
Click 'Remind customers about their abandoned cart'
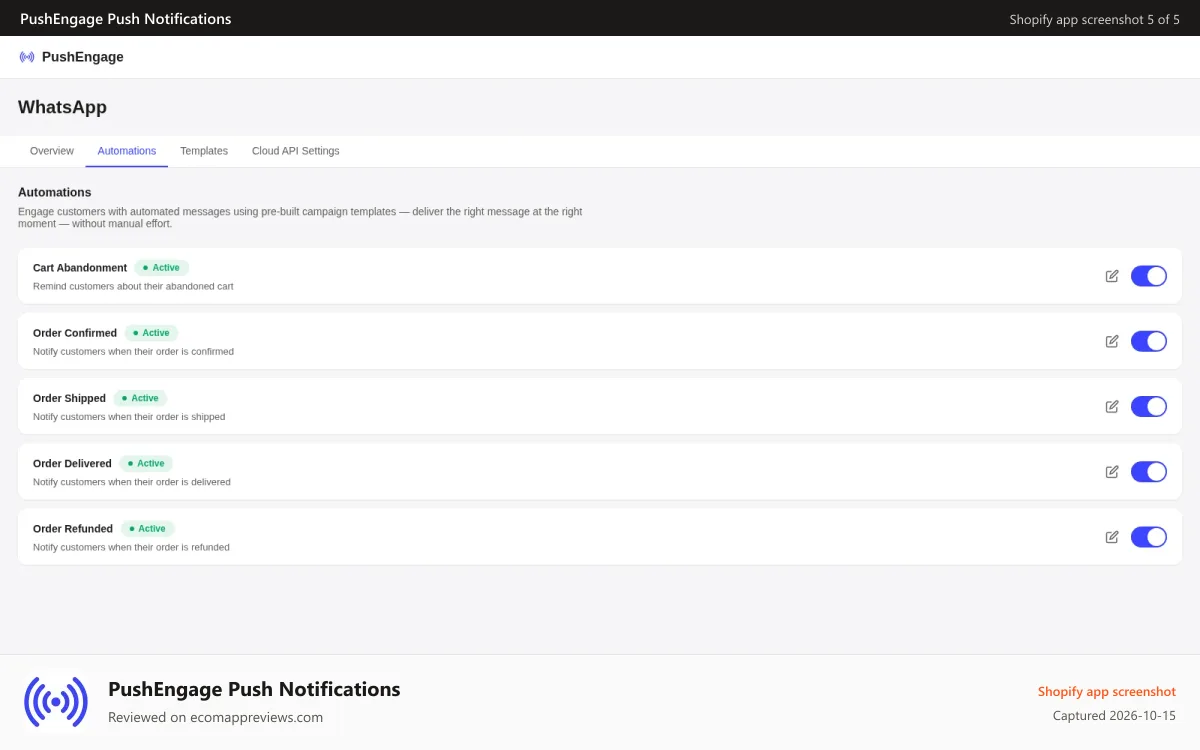133,286
